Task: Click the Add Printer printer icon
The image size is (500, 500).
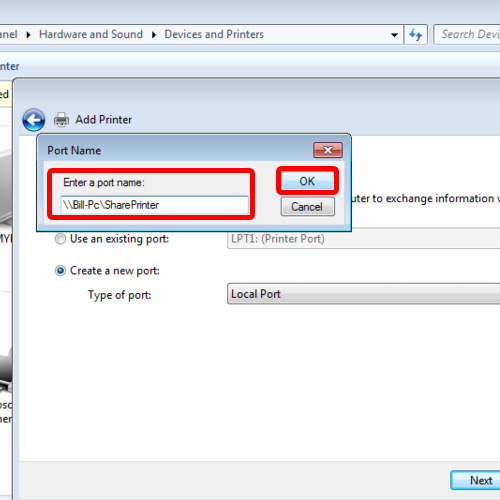Action: click(x=61, y=120)
